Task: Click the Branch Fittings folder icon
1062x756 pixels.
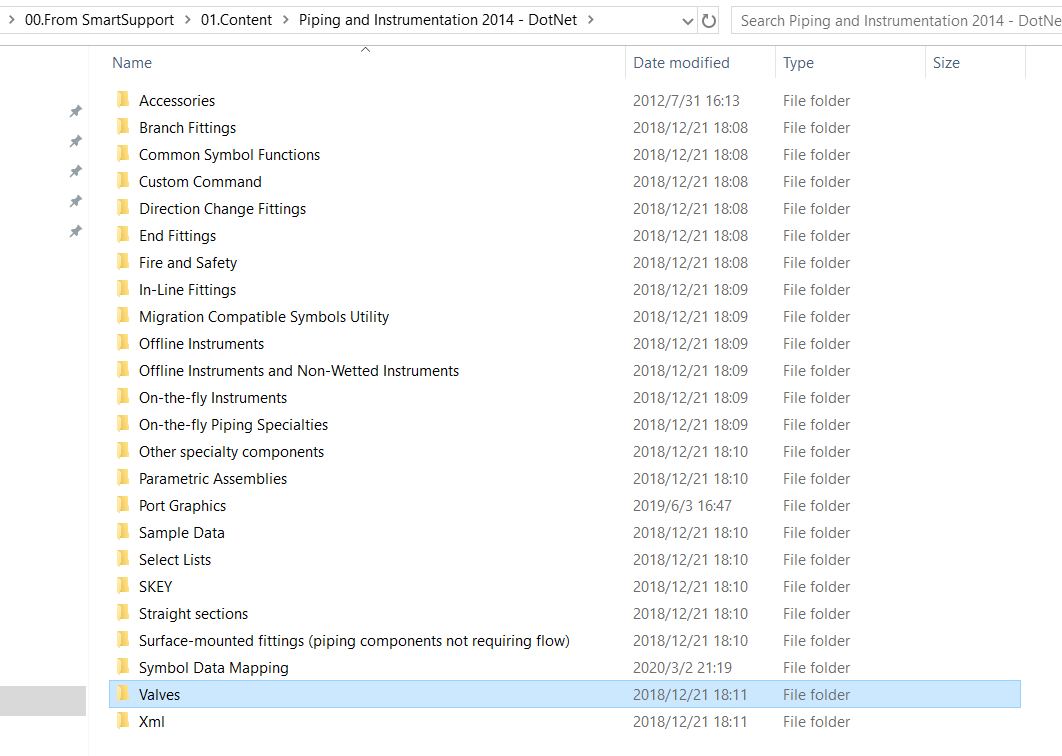Action: (123, 127)
